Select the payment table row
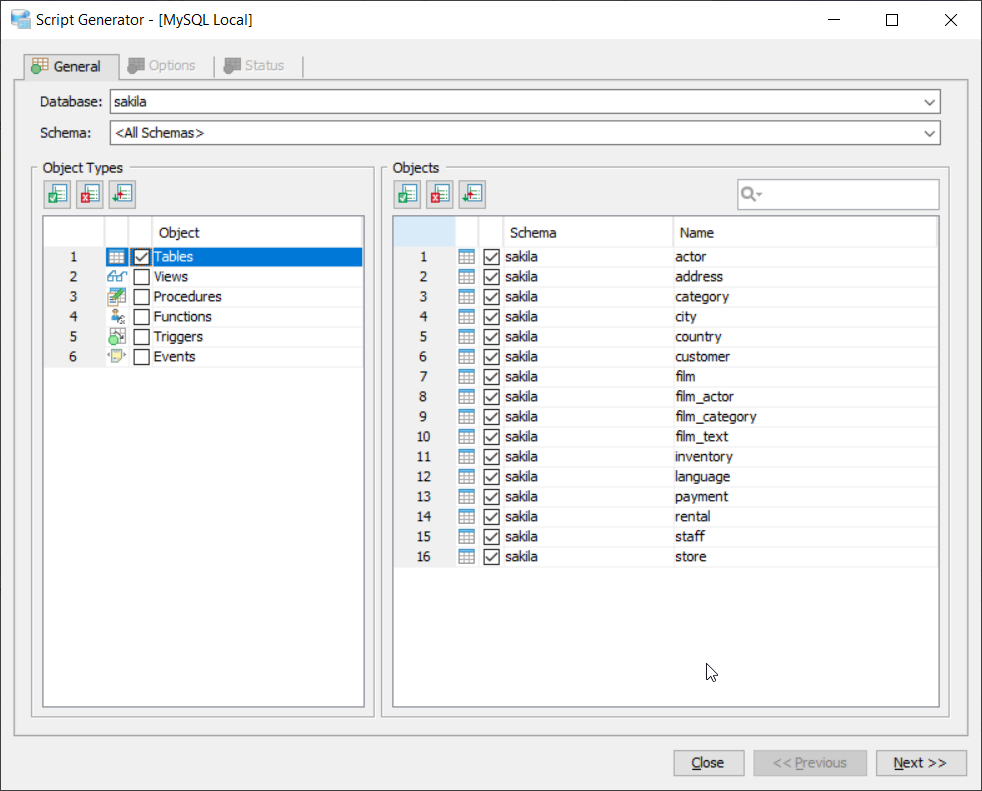 coord(701,497)
